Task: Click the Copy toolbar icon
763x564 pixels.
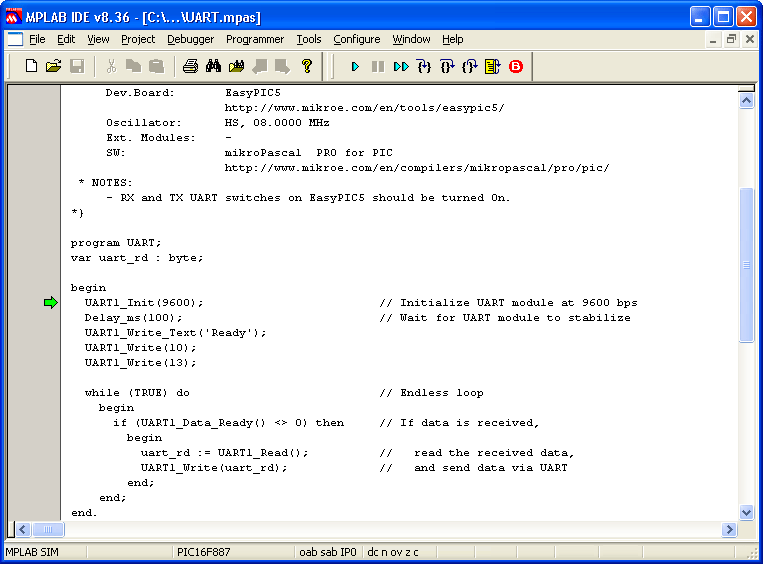Action: tap(133, 66)
